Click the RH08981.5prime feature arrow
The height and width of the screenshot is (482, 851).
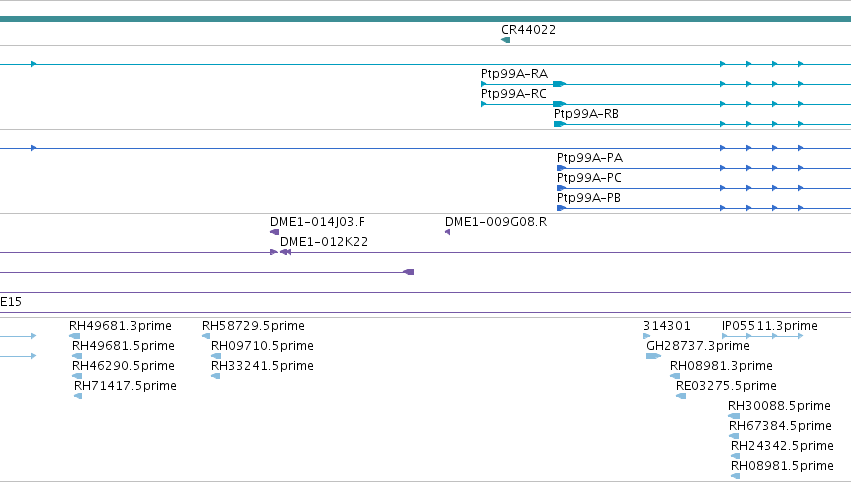(735, 476)
